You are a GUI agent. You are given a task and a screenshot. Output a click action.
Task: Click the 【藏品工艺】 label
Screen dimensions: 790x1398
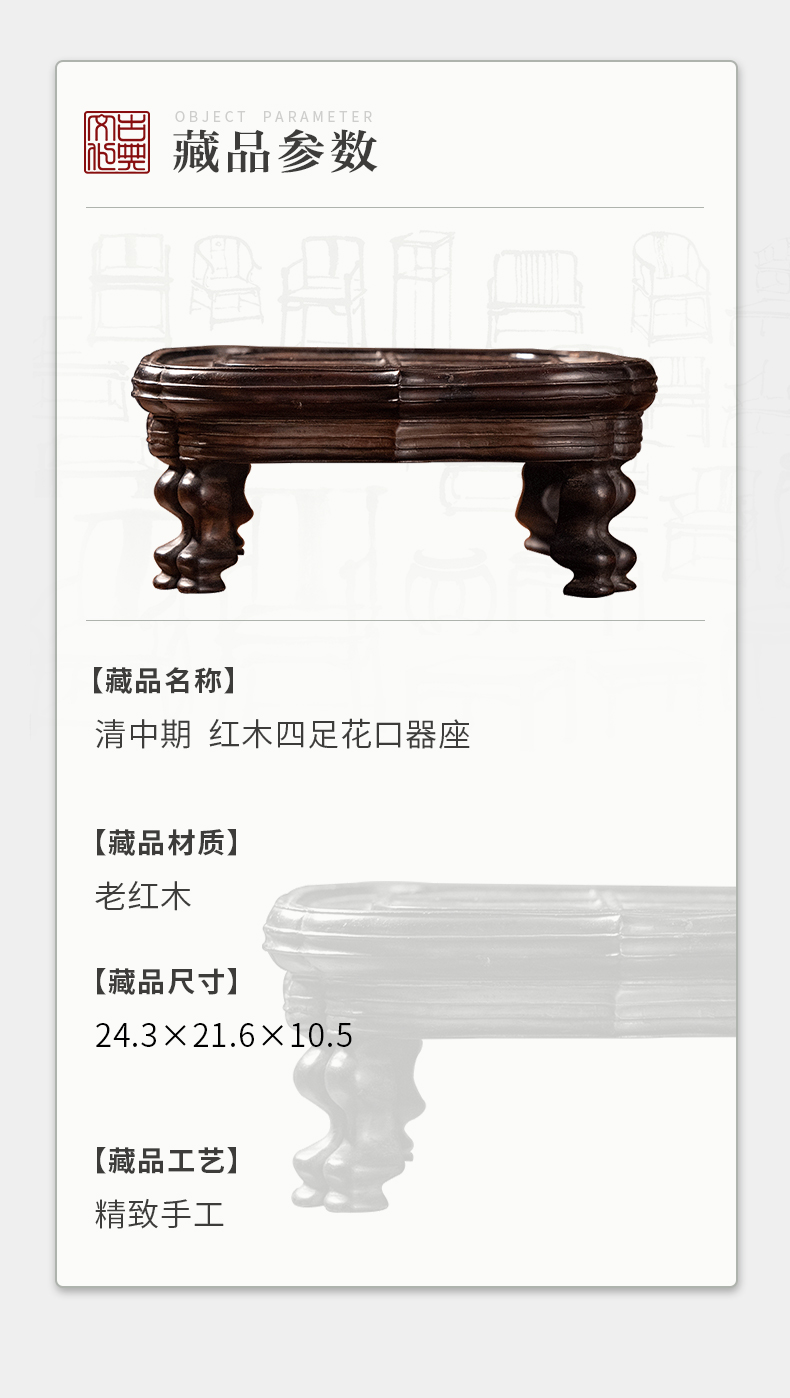tap(165, 1160)
